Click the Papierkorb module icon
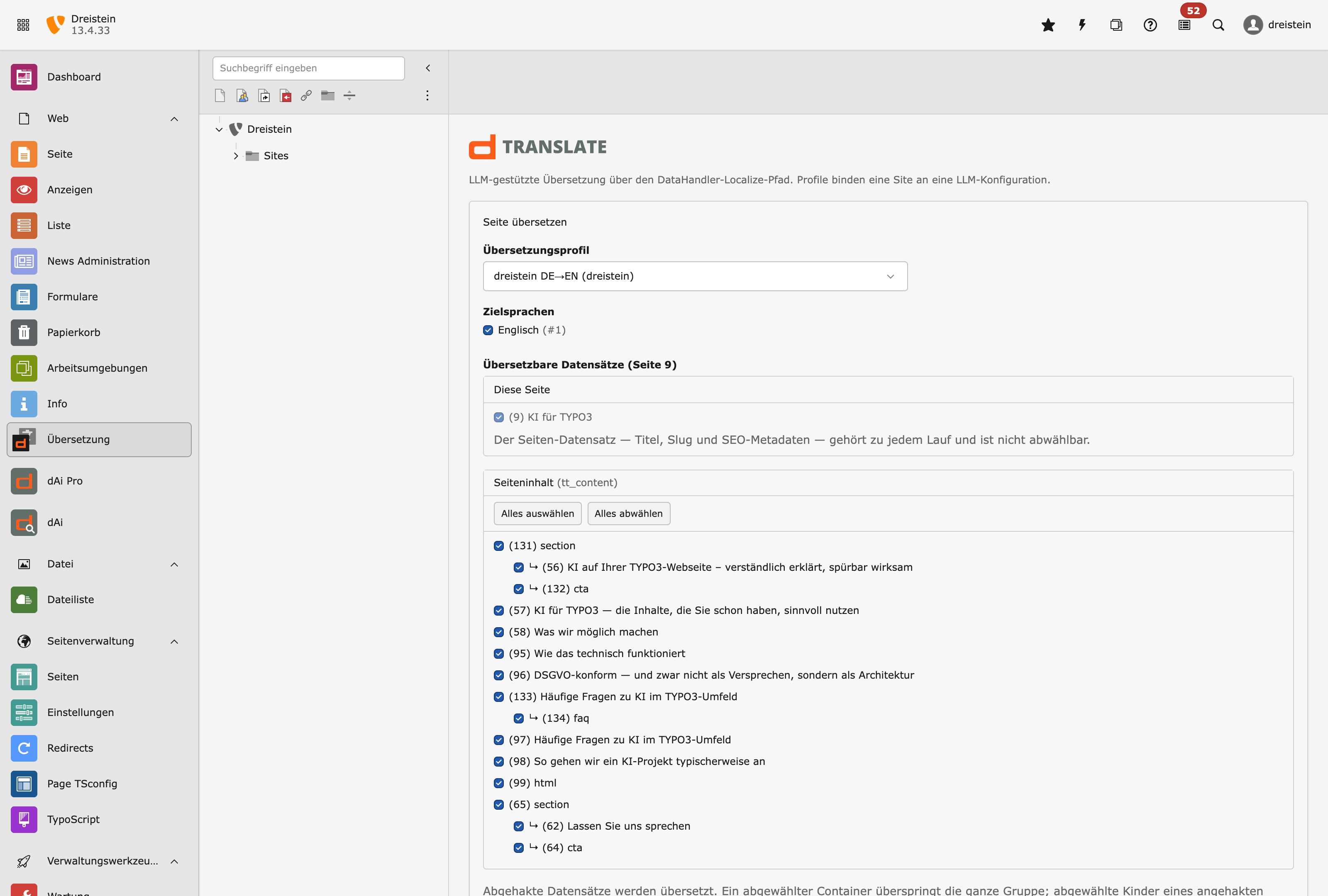1328x896 pixels. click(24, 332)
